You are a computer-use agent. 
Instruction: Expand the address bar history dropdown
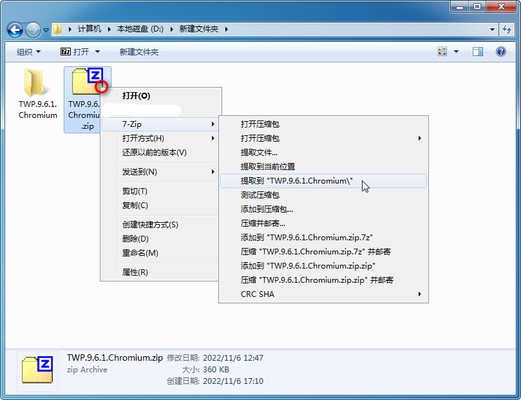[492, 29]
